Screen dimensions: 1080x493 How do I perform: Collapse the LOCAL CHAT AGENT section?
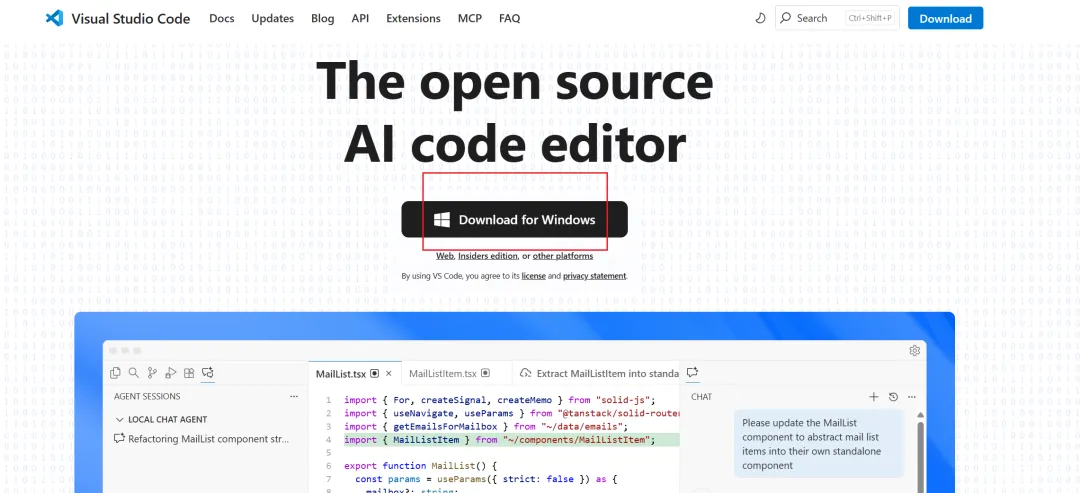pyautogui.click(x=120, y=419)
